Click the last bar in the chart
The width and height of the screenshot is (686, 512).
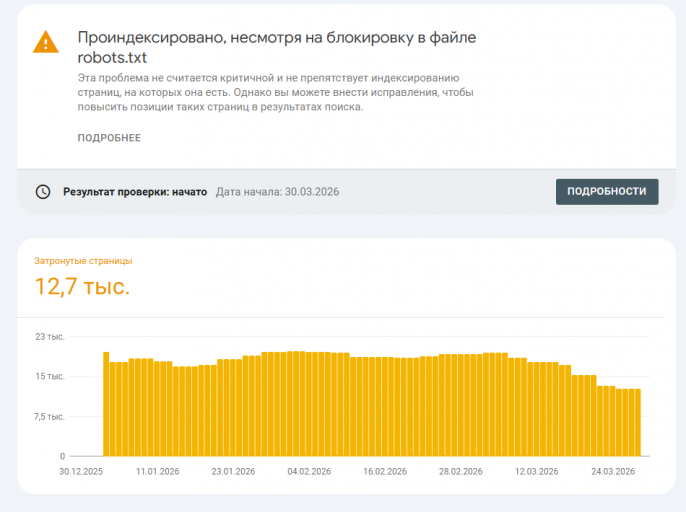[638, 422]
